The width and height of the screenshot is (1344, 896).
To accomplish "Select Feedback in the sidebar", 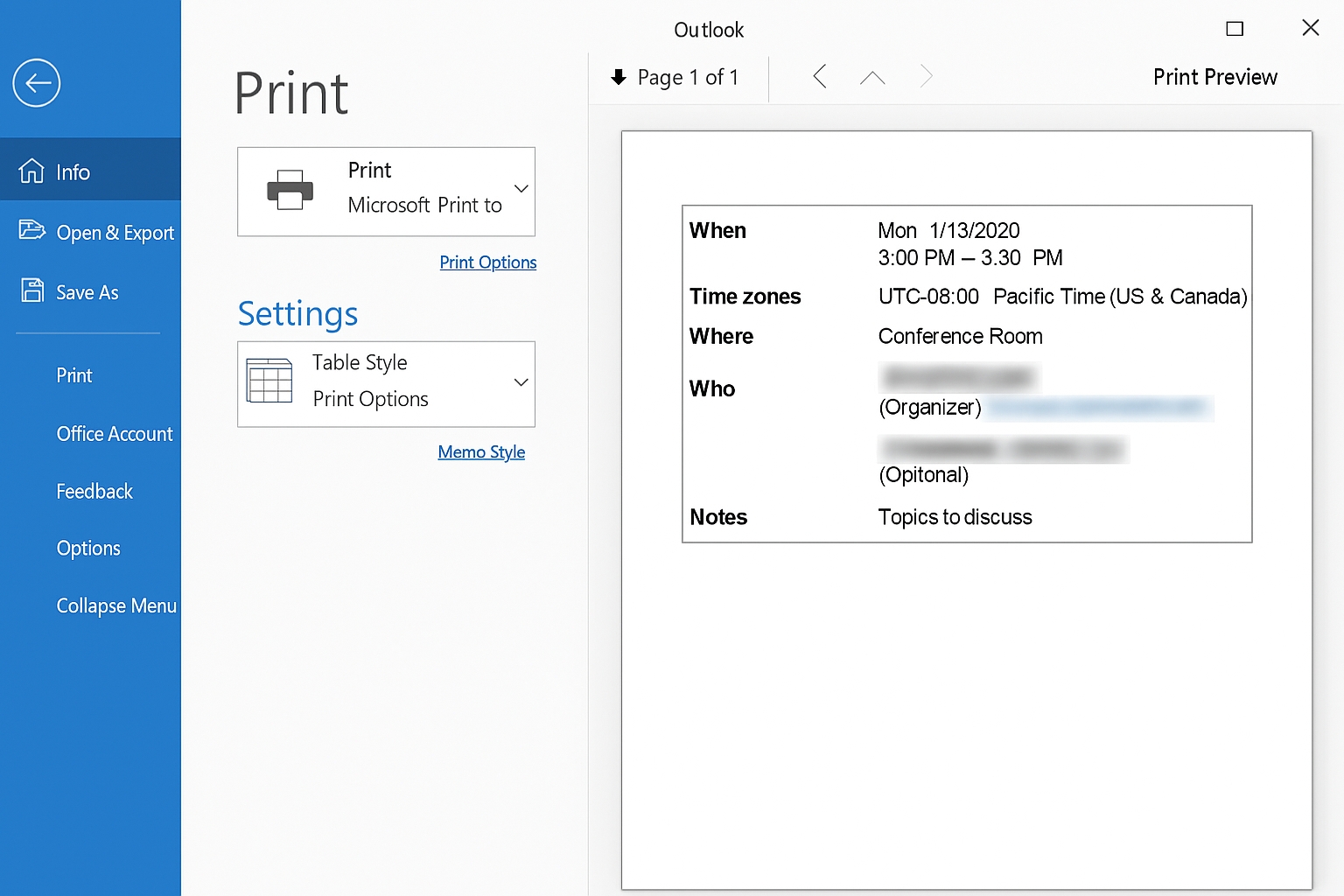I will [x=94, y=492].
